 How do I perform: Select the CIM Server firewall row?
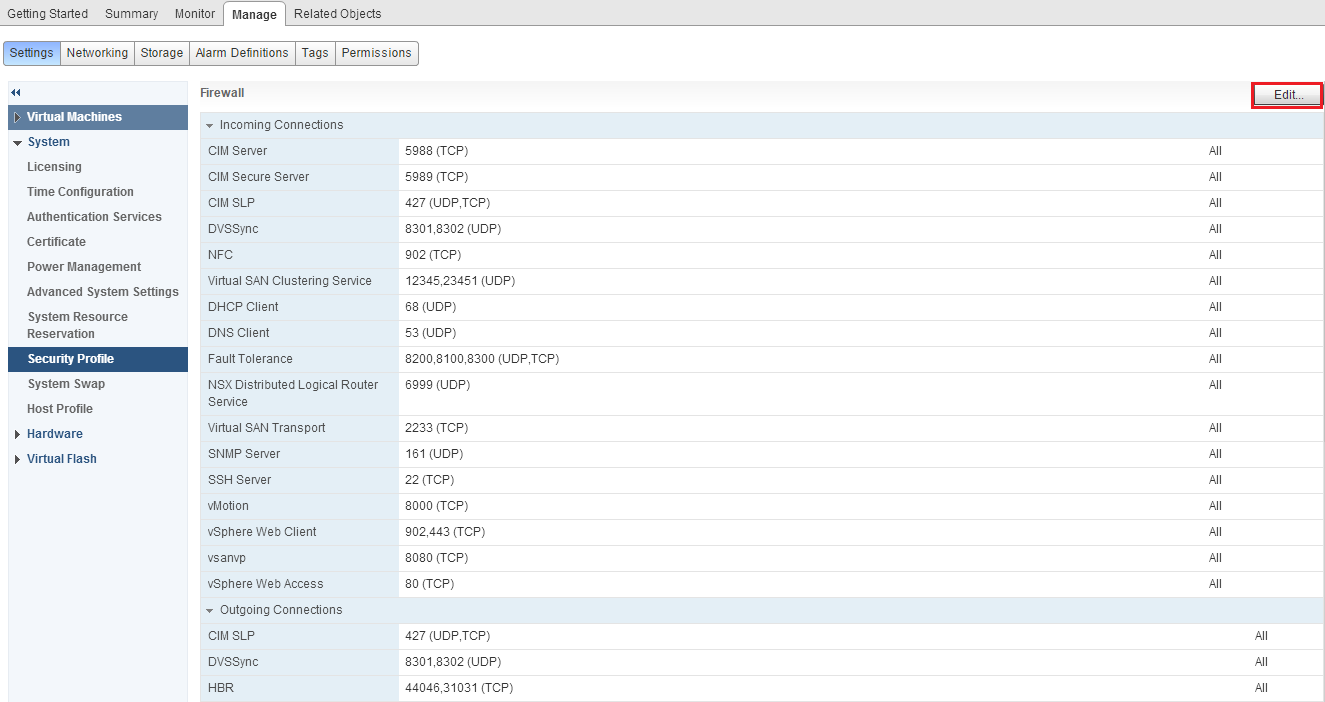[761, 151]
